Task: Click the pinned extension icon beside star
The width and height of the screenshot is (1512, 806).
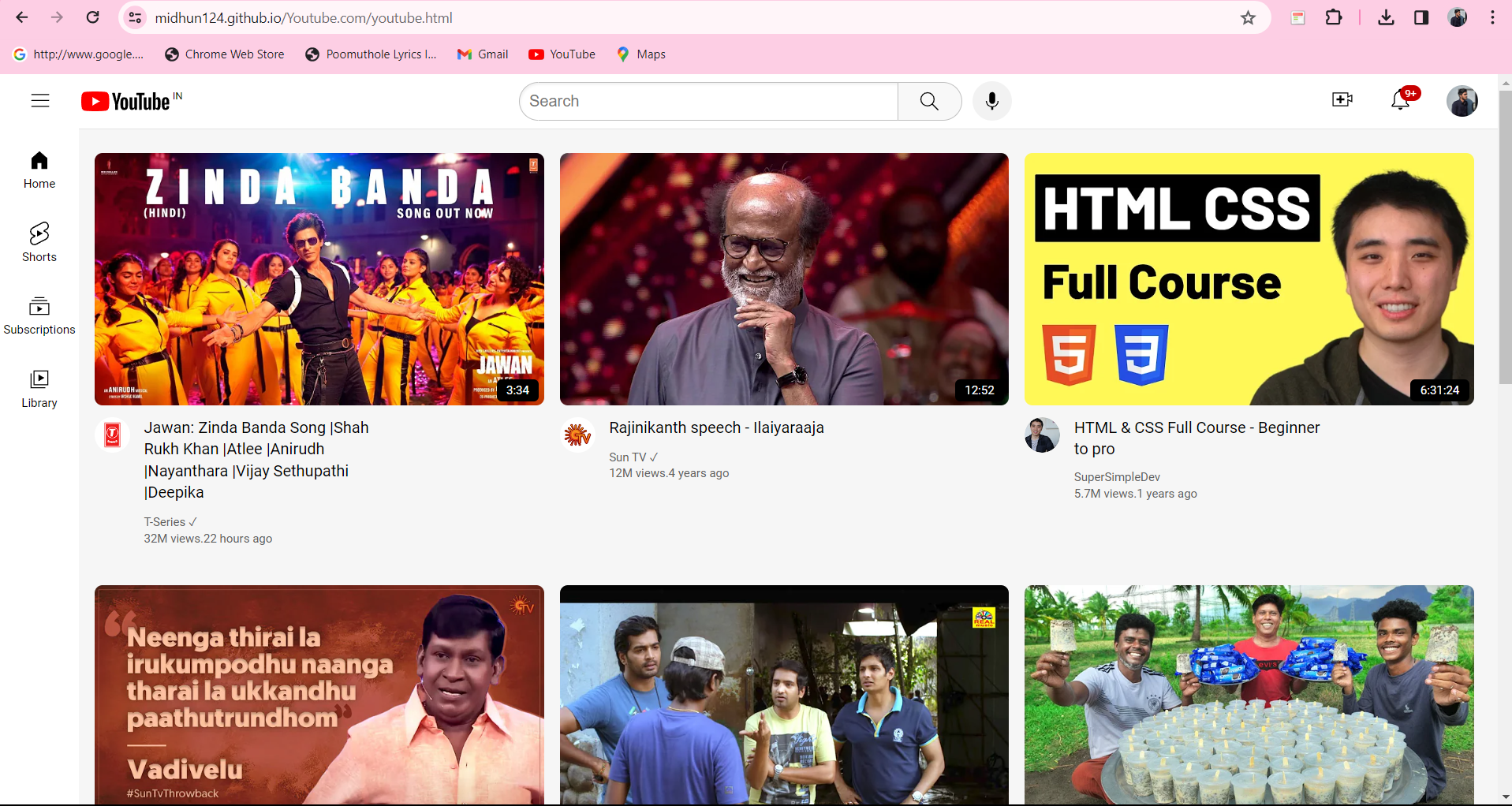Action: point(1297,17)
